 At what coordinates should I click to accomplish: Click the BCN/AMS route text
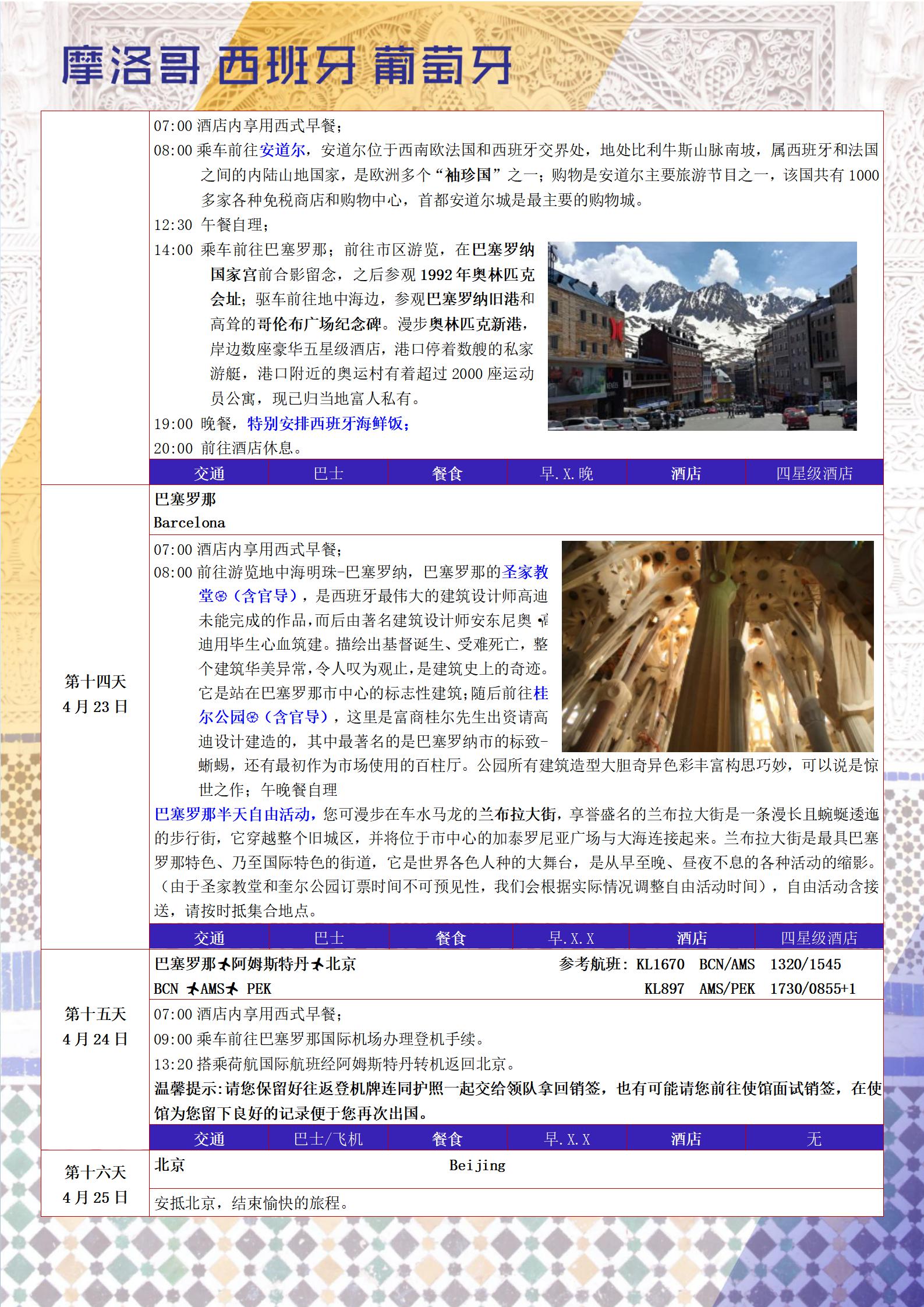click(727, 964)
